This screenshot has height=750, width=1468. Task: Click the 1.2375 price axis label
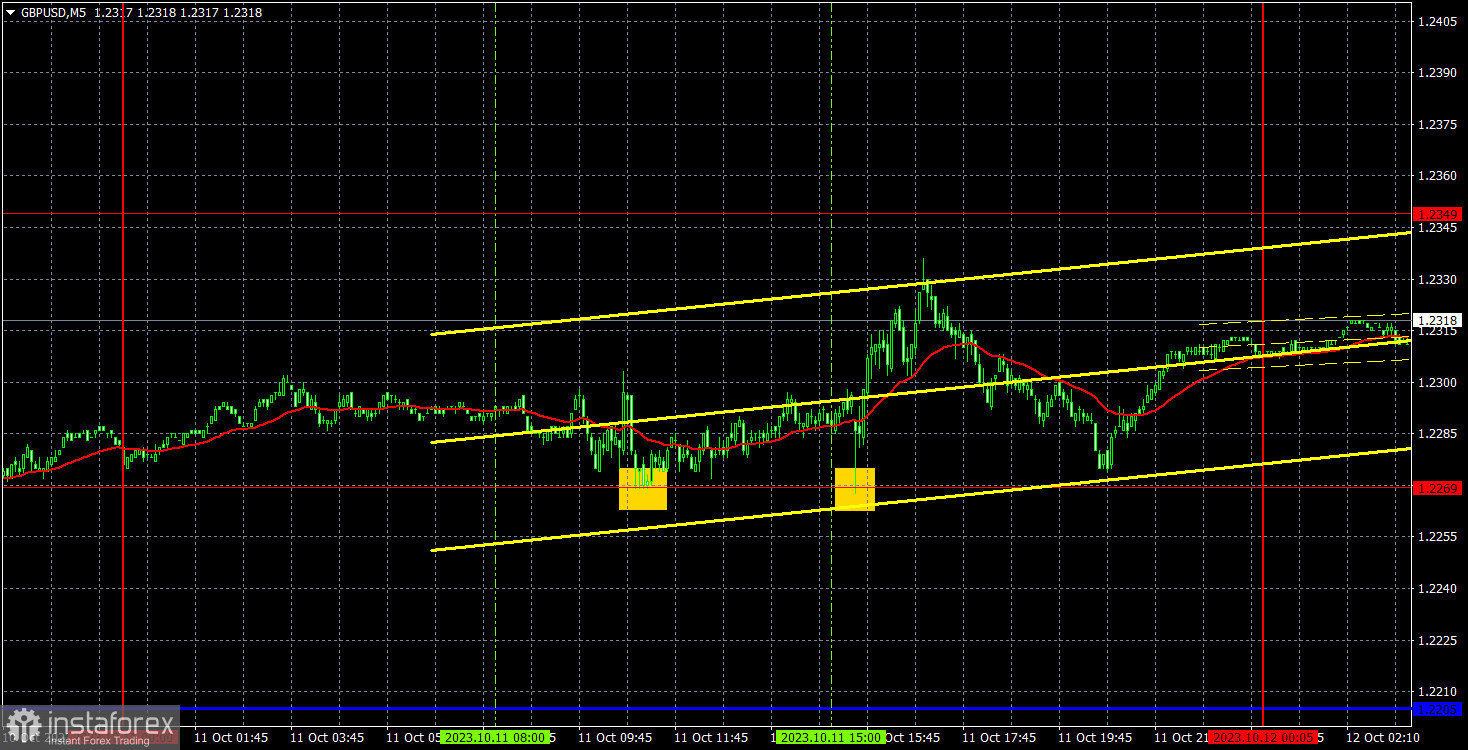[x=1438, y=125]
